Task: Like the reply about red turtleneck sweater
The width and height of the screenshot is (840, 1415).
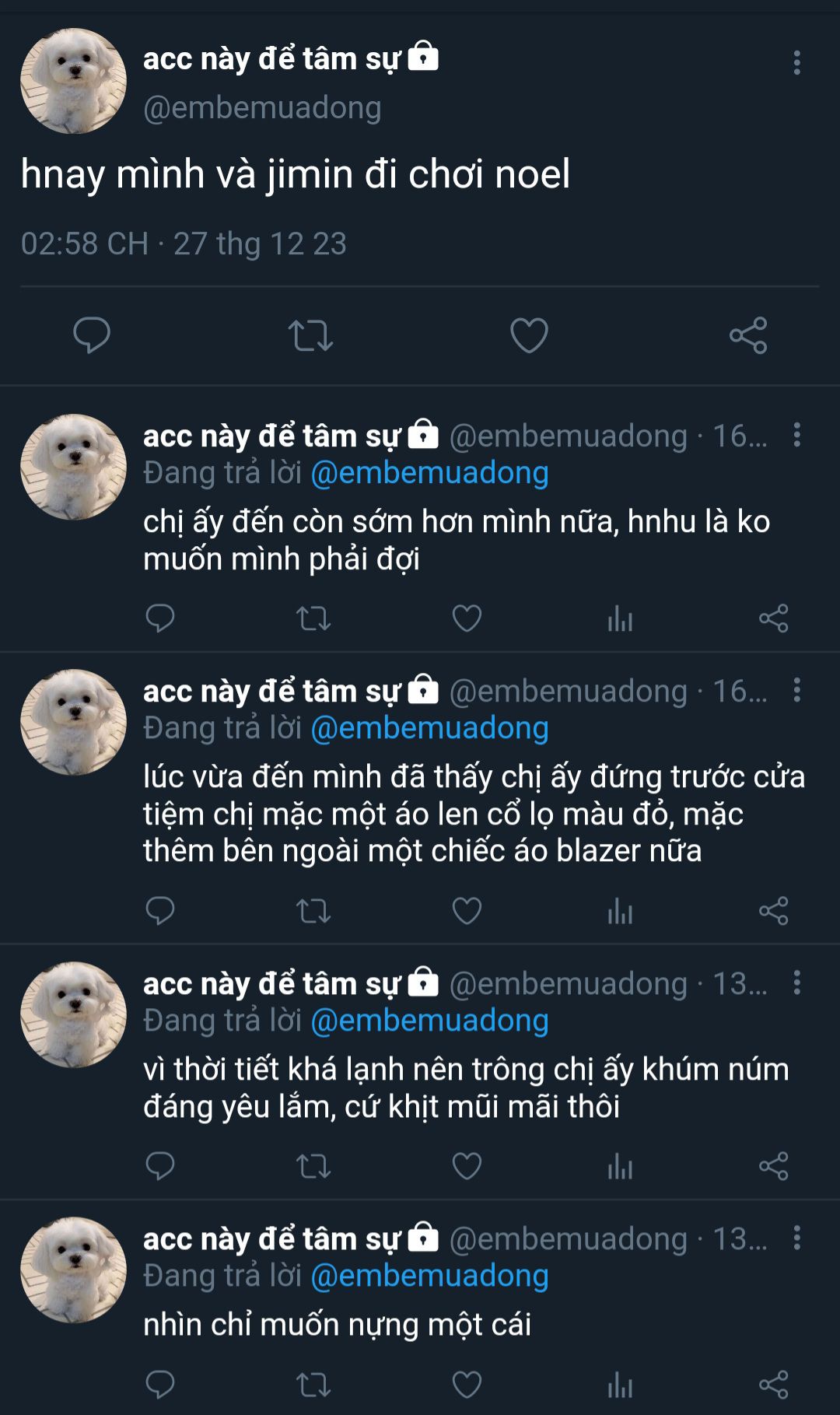Action: pyautogui.click(x=467, y=911)
